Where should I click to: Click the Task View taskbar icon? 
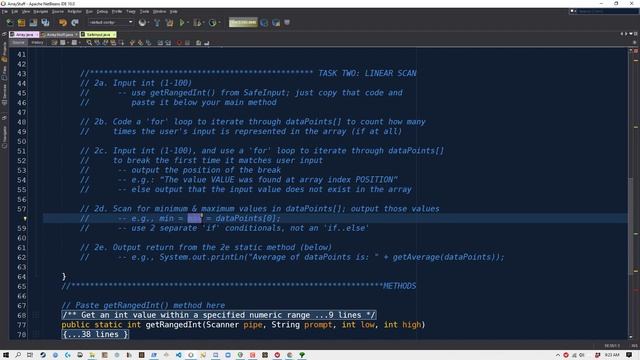pyautogui.click(x=30, y=355)
